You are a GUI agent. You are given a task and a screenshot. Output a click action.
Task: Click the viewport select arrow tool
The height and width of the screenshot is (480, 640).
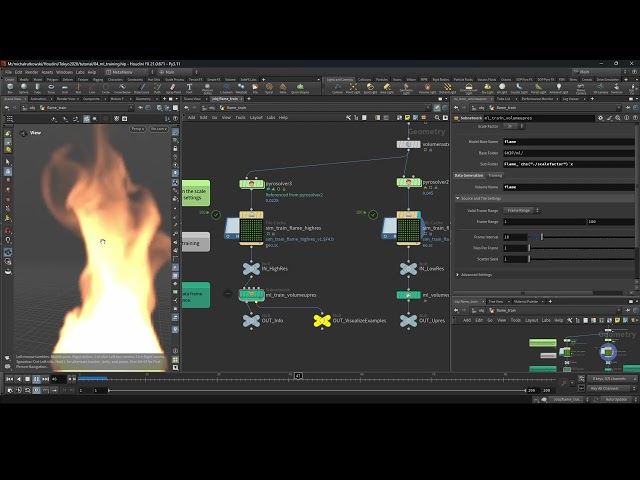coord(8,162)
